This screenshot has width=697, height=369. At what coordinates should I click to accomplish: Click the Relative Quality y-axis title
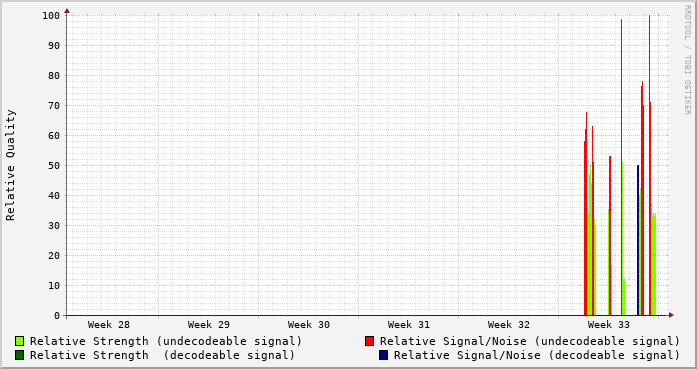pos(10,165)
